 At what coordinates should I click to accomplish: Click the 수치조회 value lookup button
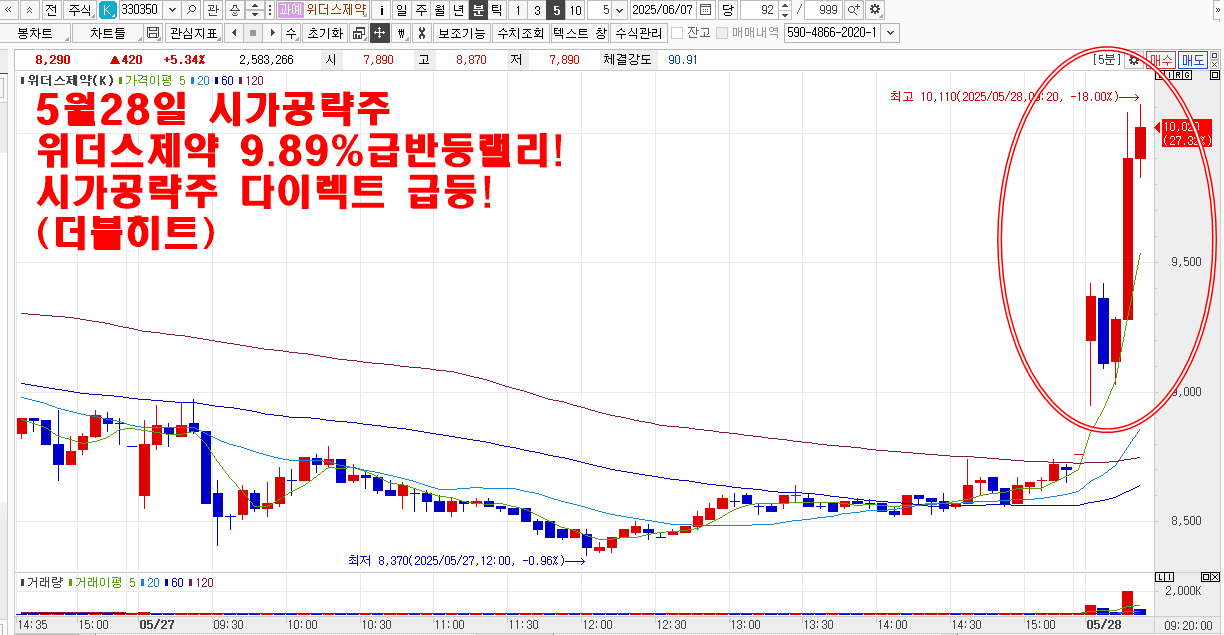[520, 32]
